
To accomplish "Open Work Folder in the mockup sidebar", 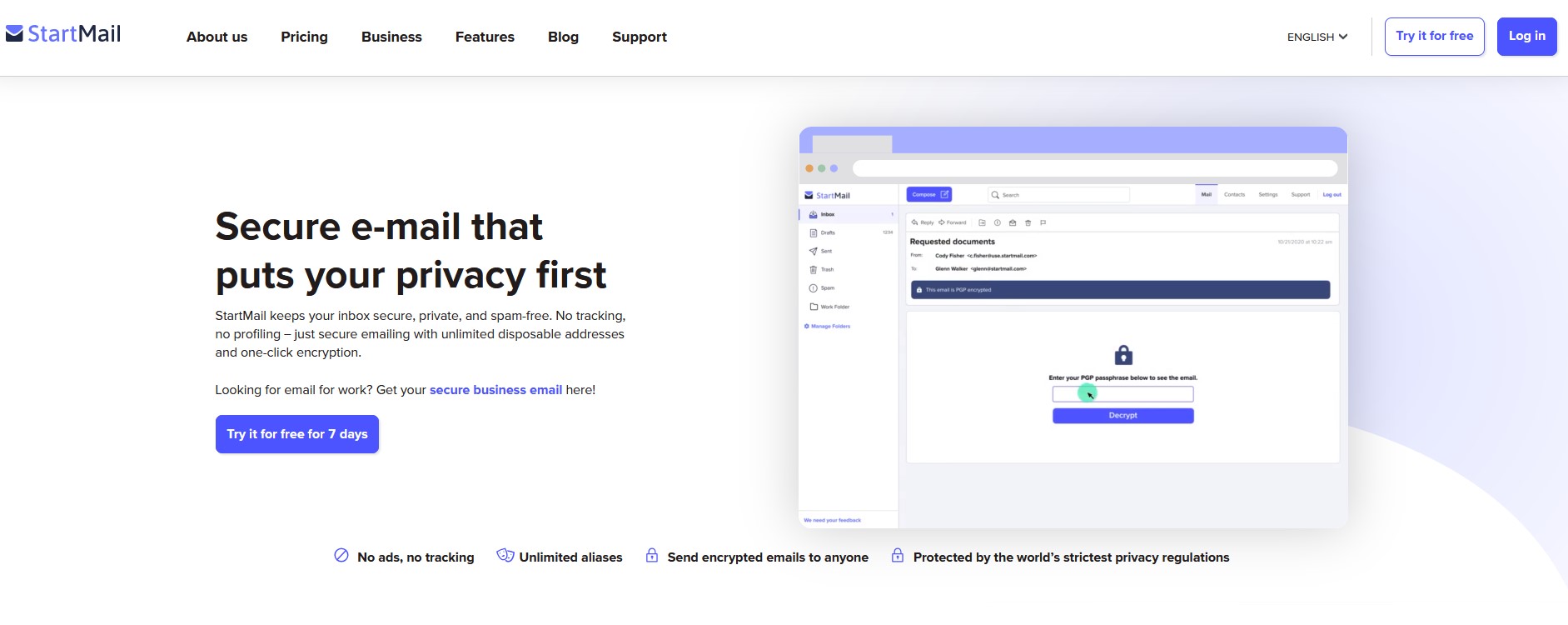I will click(848, 307).
